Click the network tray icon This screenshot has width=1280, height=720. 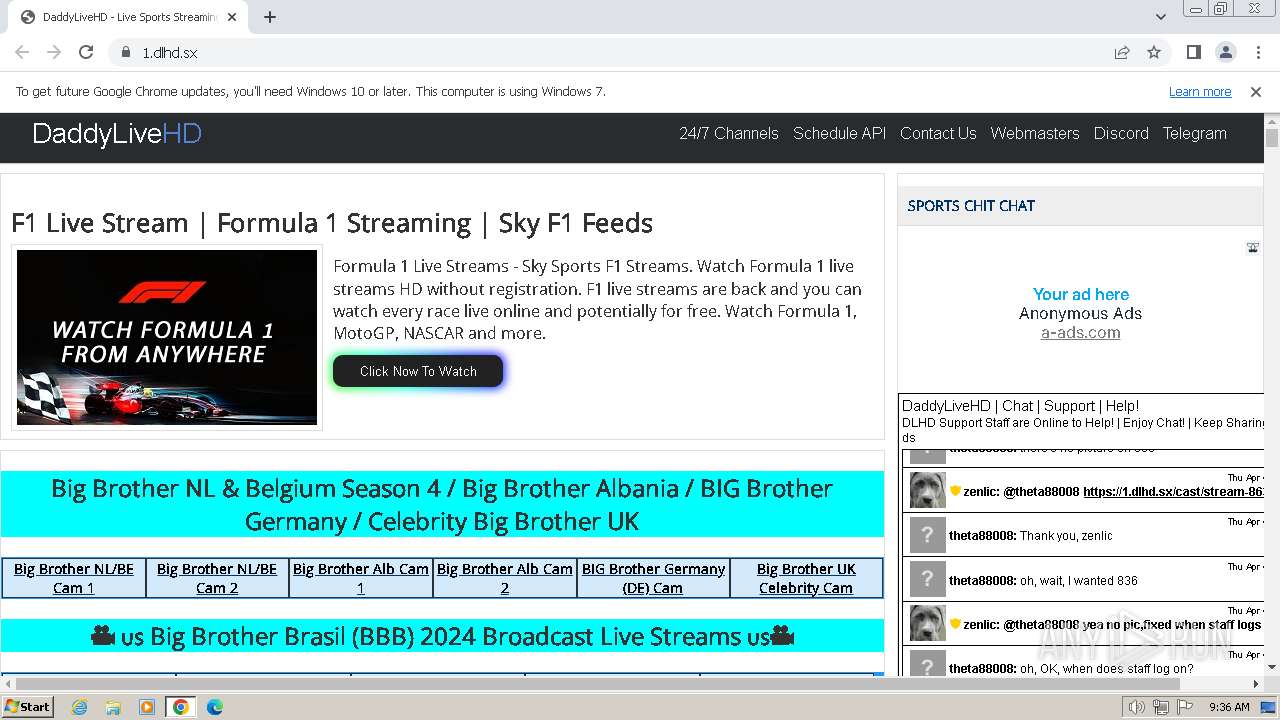(x=1161, y=707)
